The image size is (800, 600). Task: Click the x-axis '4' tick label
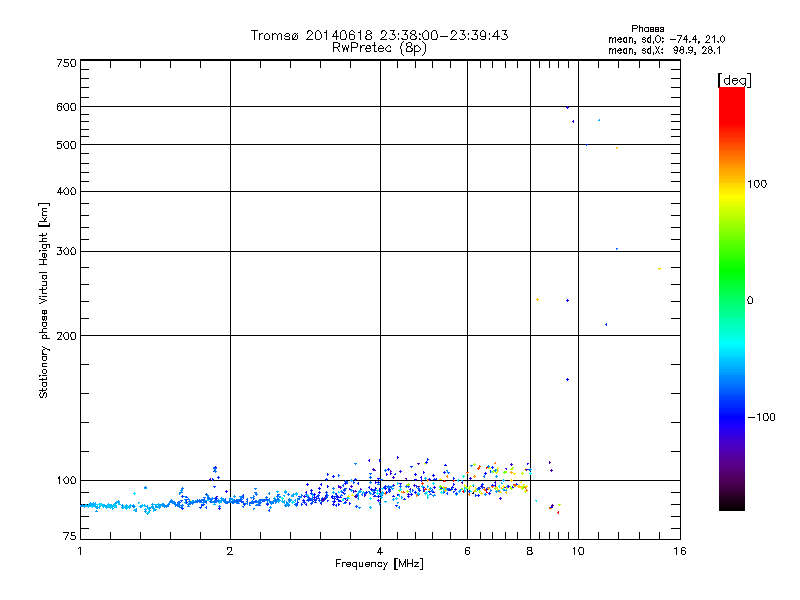pyautogui.click(x=380, y=551)
